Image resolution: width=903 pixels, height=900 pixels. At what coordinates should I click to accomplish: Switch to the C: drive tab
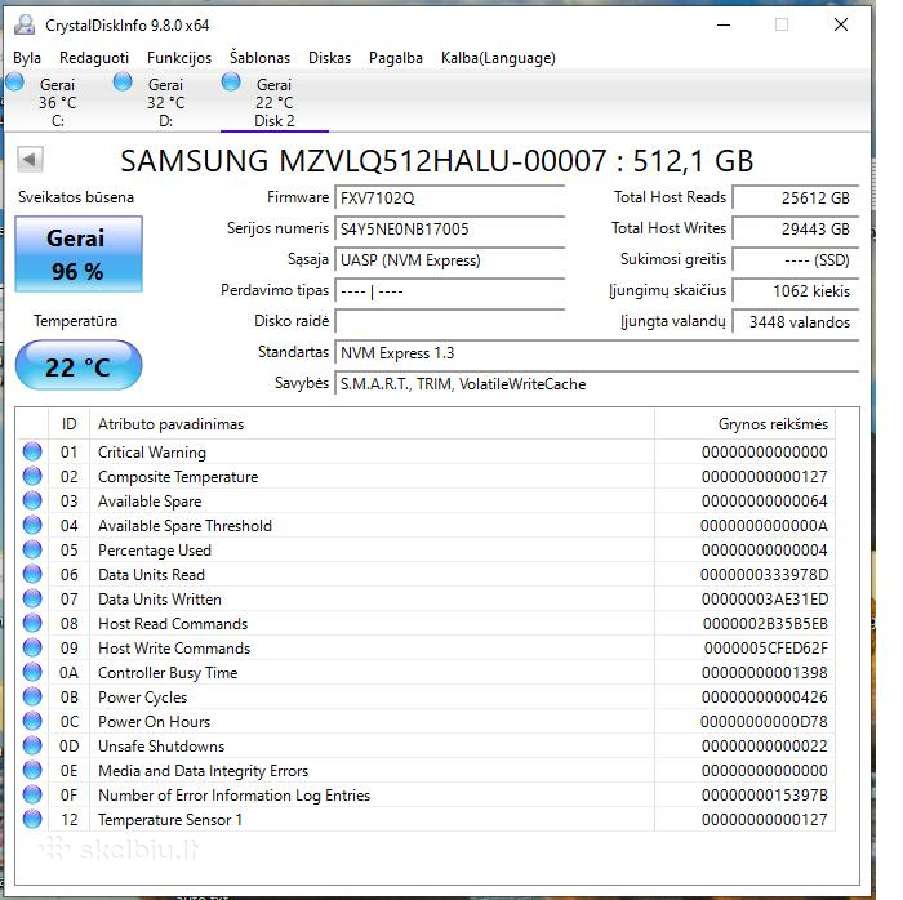coord(57,102)
